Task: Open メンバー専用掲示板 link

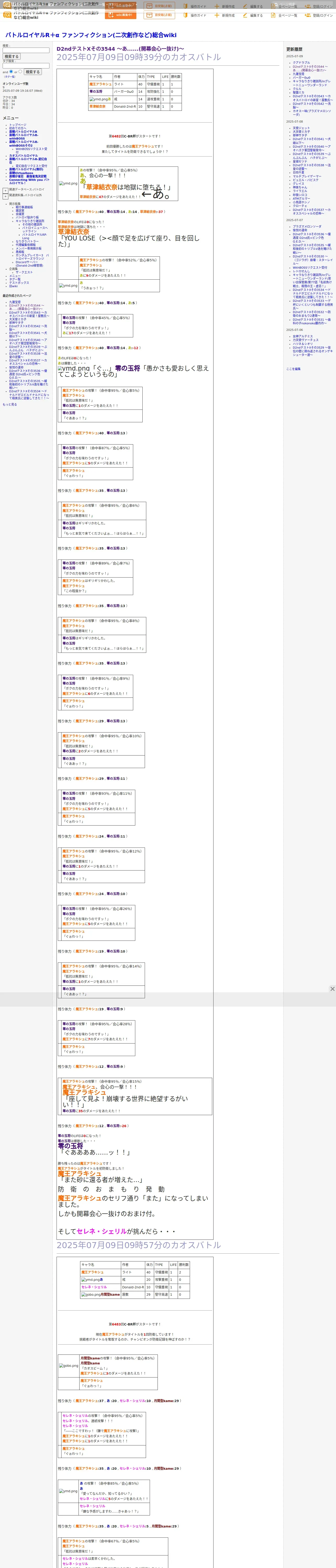Action: tap(29, 248)
